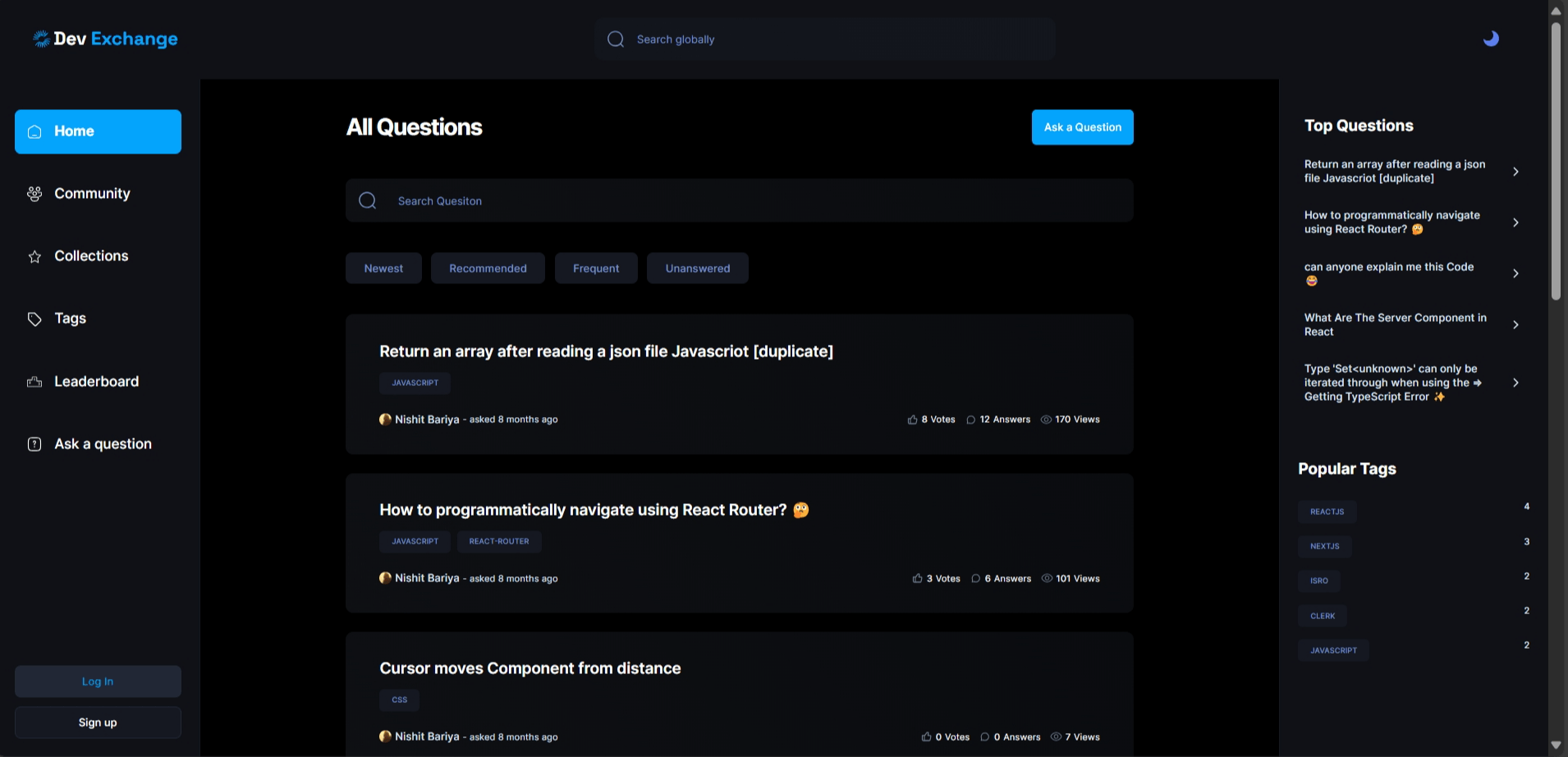Screen dimensions: 1568x757
Task: Open chevron for Server Component in React question
Action: (x=1515, y=325)
